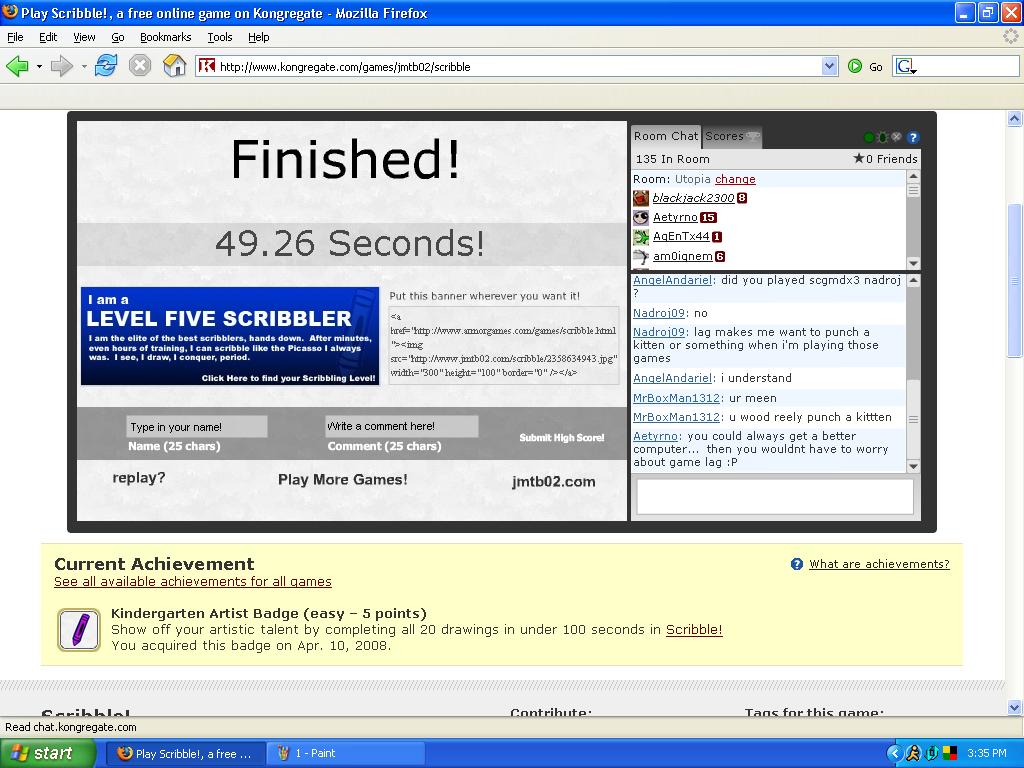Click the green circle icon in chat header
The width and height of the screenshot is (1024, 768).
[869, 137]
